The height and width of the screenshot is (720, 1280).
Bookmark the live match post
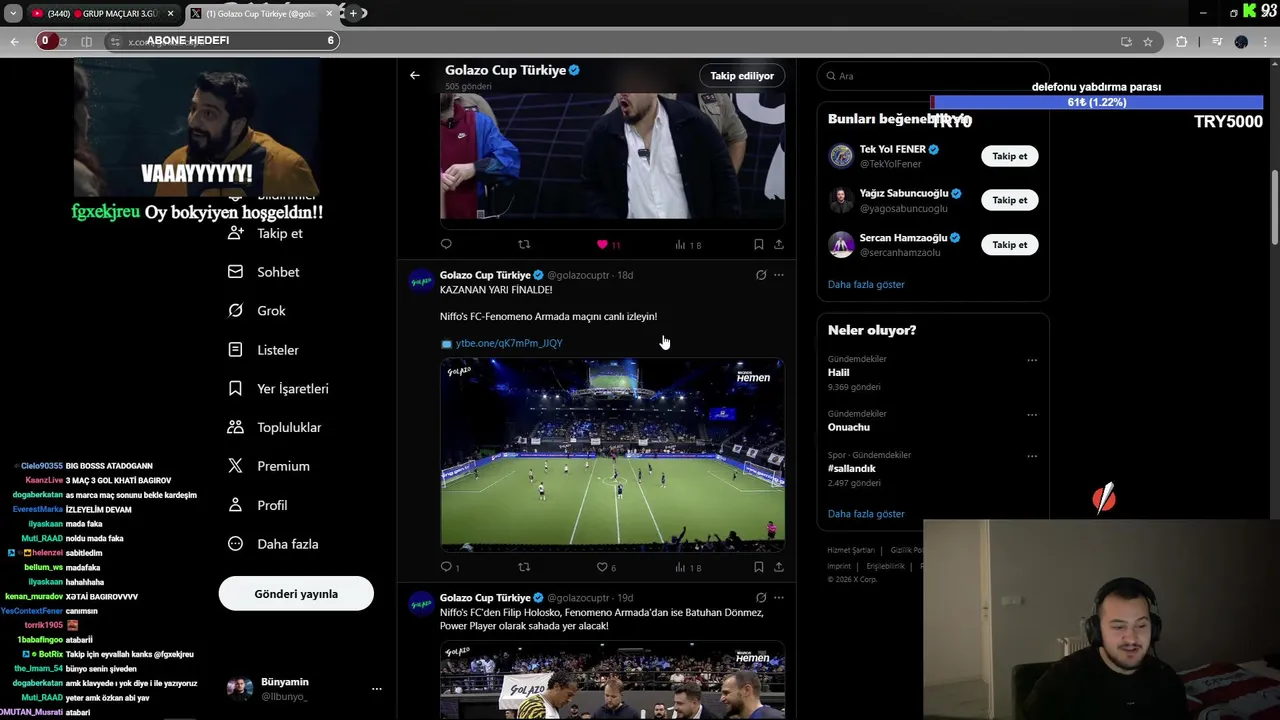pos(758,567)
